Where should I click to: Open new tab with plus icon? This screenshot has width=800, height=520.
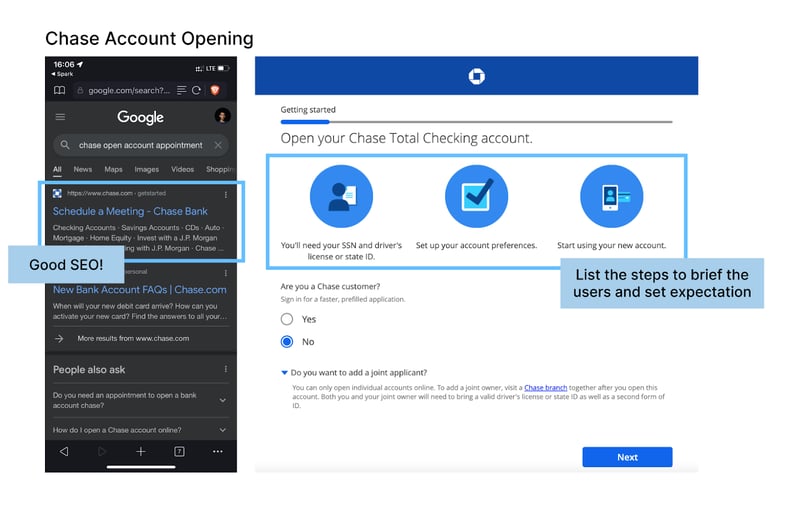[x=141, y=452]
